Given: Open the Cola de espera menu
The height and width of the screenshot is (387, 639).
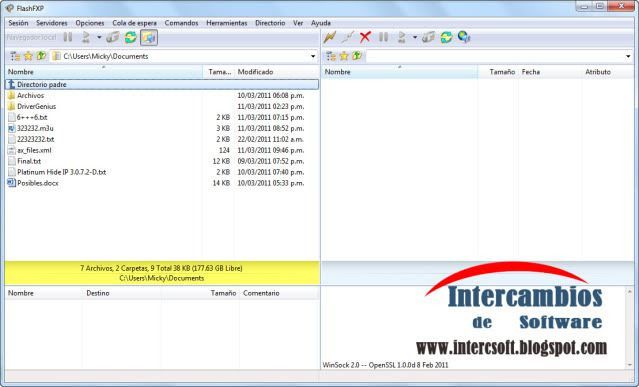Looking at the screenshot, I should (134, 23).
